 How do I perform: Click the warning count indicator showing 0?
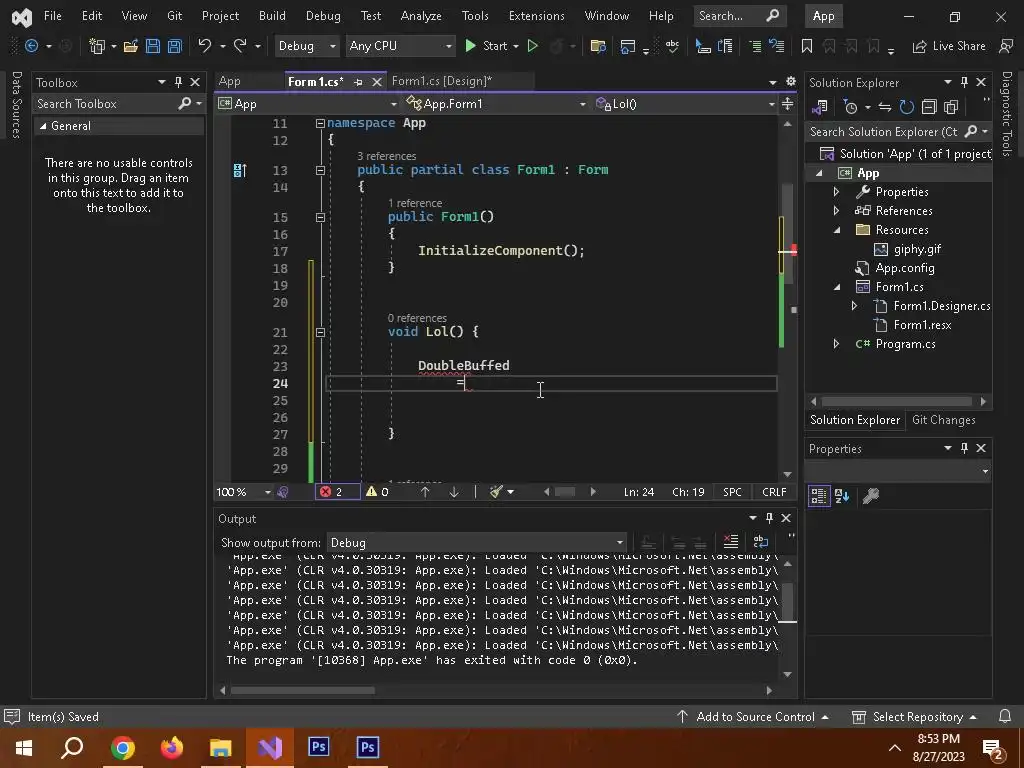[x=377, y=492]
